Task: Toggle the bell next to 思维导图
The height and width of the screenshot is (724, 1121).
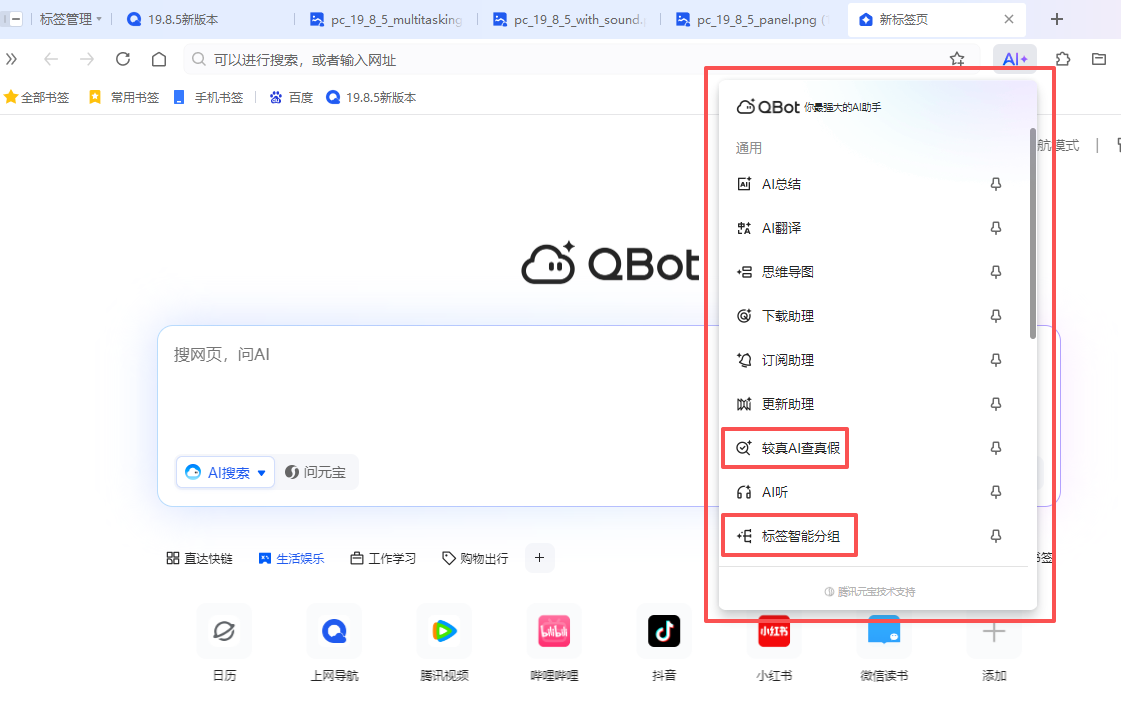Action: tap(996, 271)
